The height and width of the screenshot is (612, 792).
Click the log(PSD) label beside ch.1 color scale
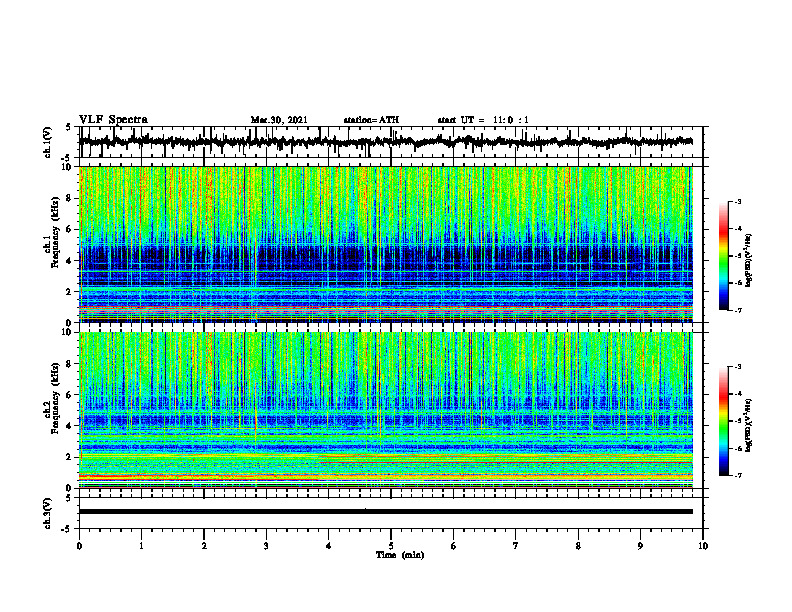pyautogui.click(x=749, y=261)
